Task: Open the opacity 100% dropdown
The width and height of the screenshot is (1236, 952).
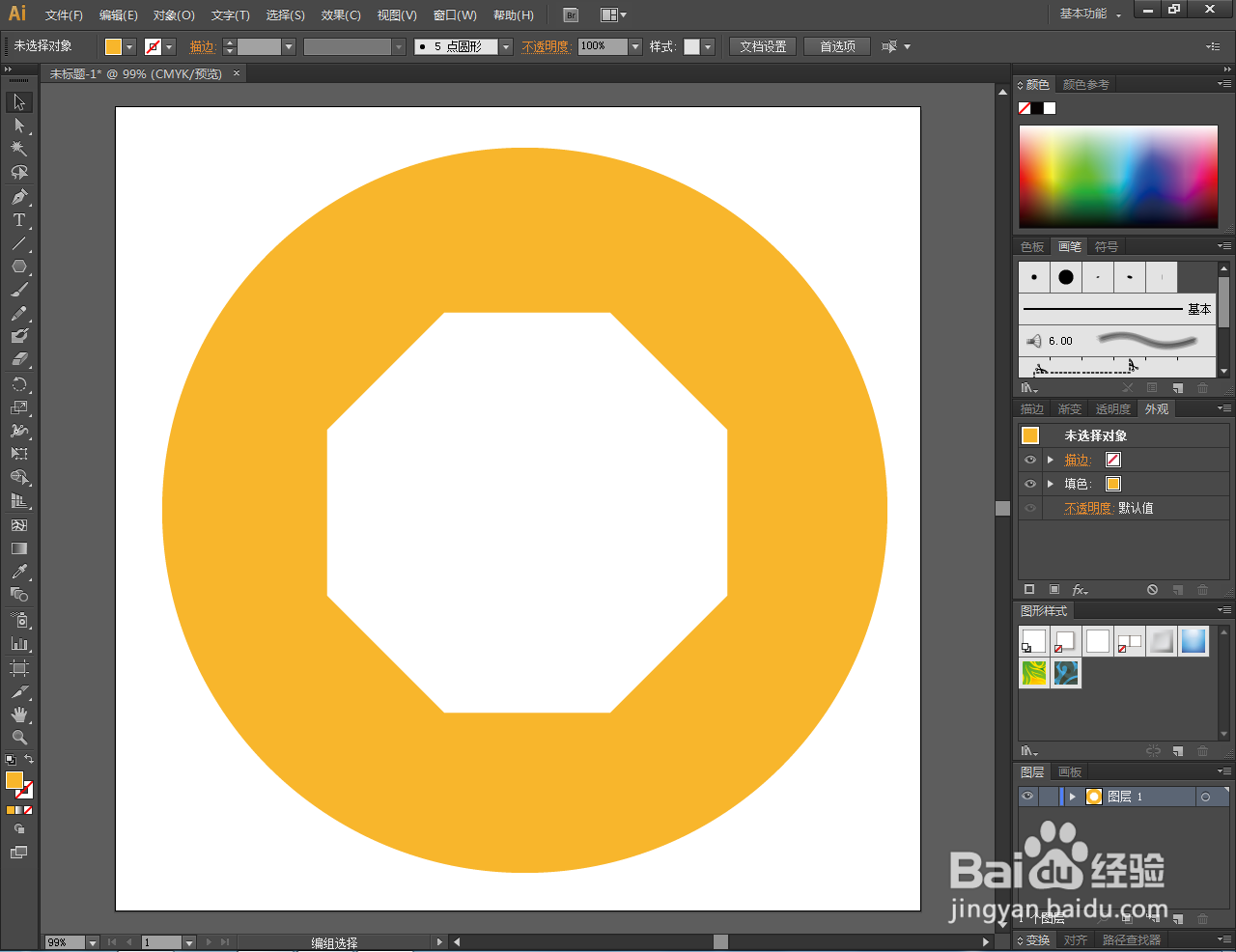Action: tap(634, 46)
